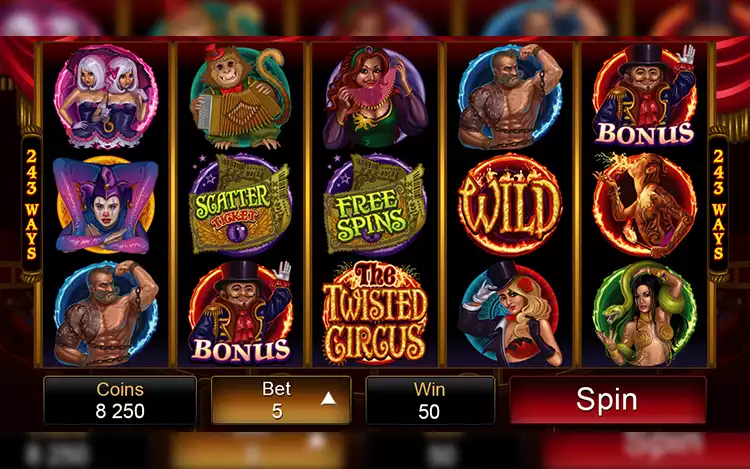The height and width of the screenshot is (469, 750).
Task: Tap the fire breather symbol
Action: [x=645, y=205]
